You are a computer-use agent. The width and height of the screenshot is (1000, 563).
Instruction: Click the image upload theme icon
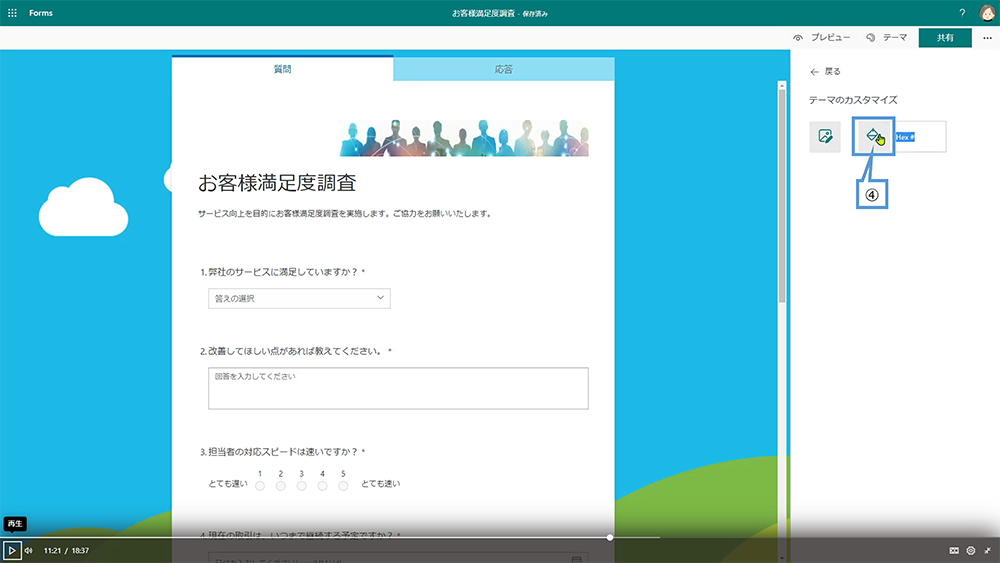[x=825, y=136]
